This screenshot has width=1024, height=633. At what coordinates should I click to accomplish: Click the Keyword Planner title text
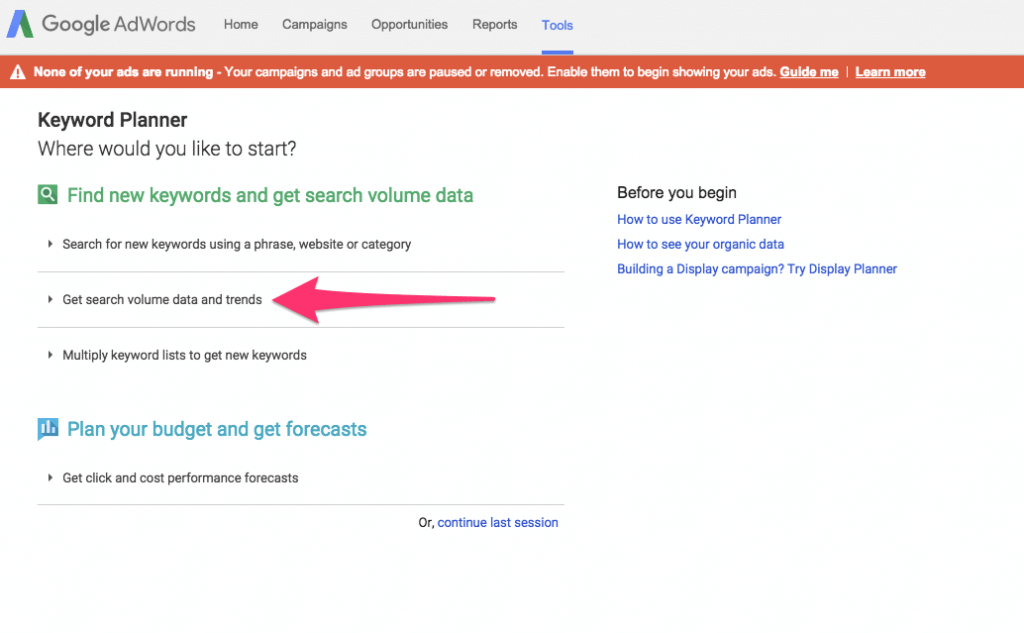coord(112,120)
